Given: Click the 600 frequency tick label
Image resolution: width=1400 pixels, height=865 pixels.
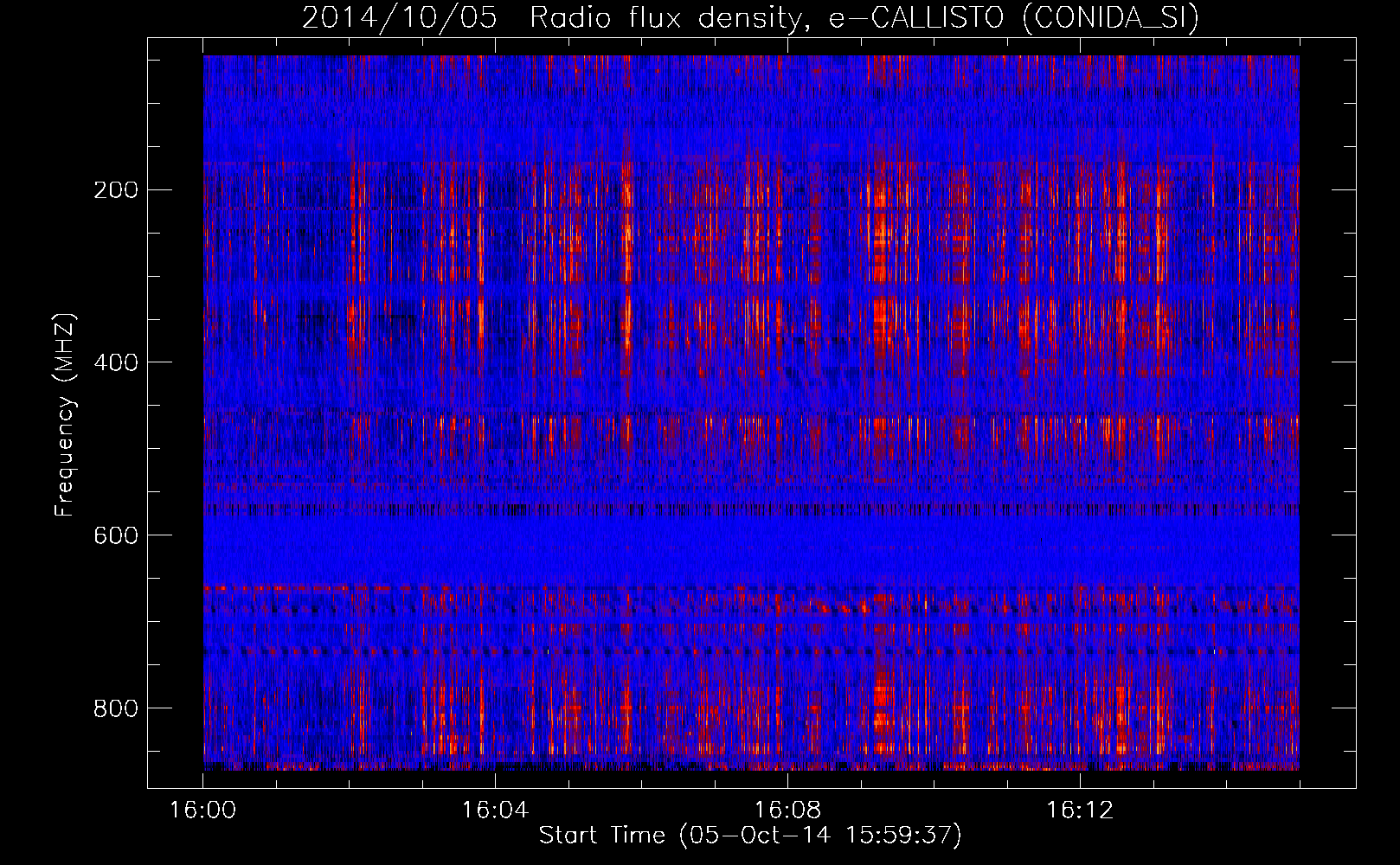Looking at the screenshot, I should coord(115,535).
